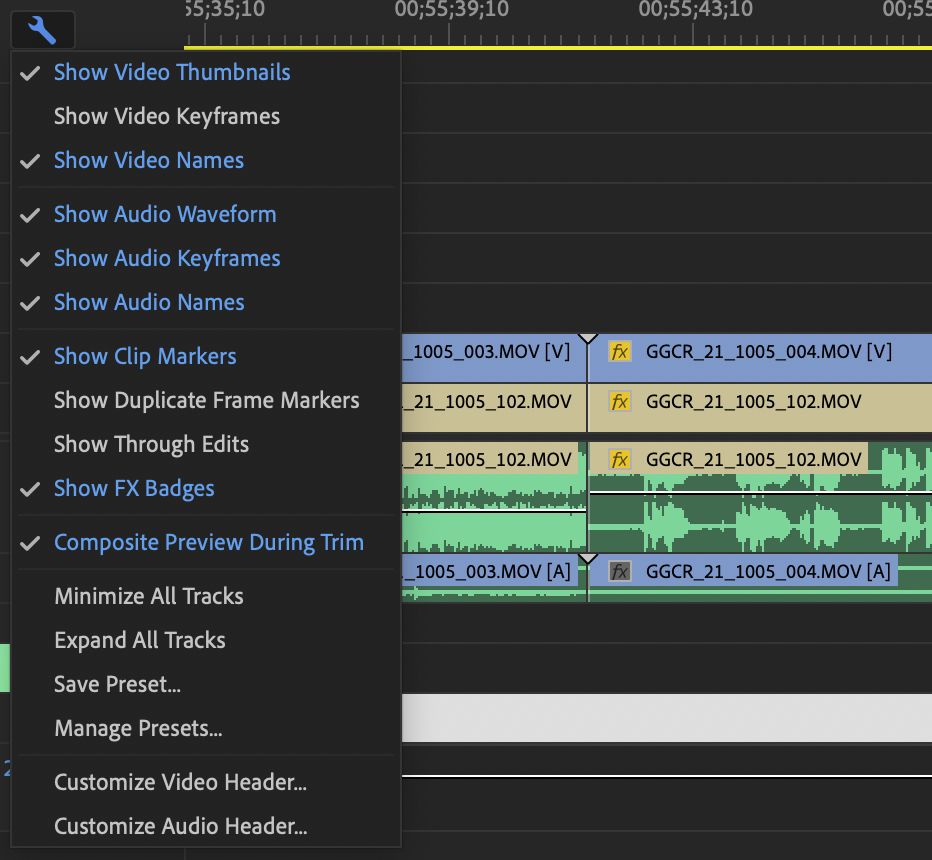
Task: Disable Show Video Thumbnails
Action: pos(171,72)
